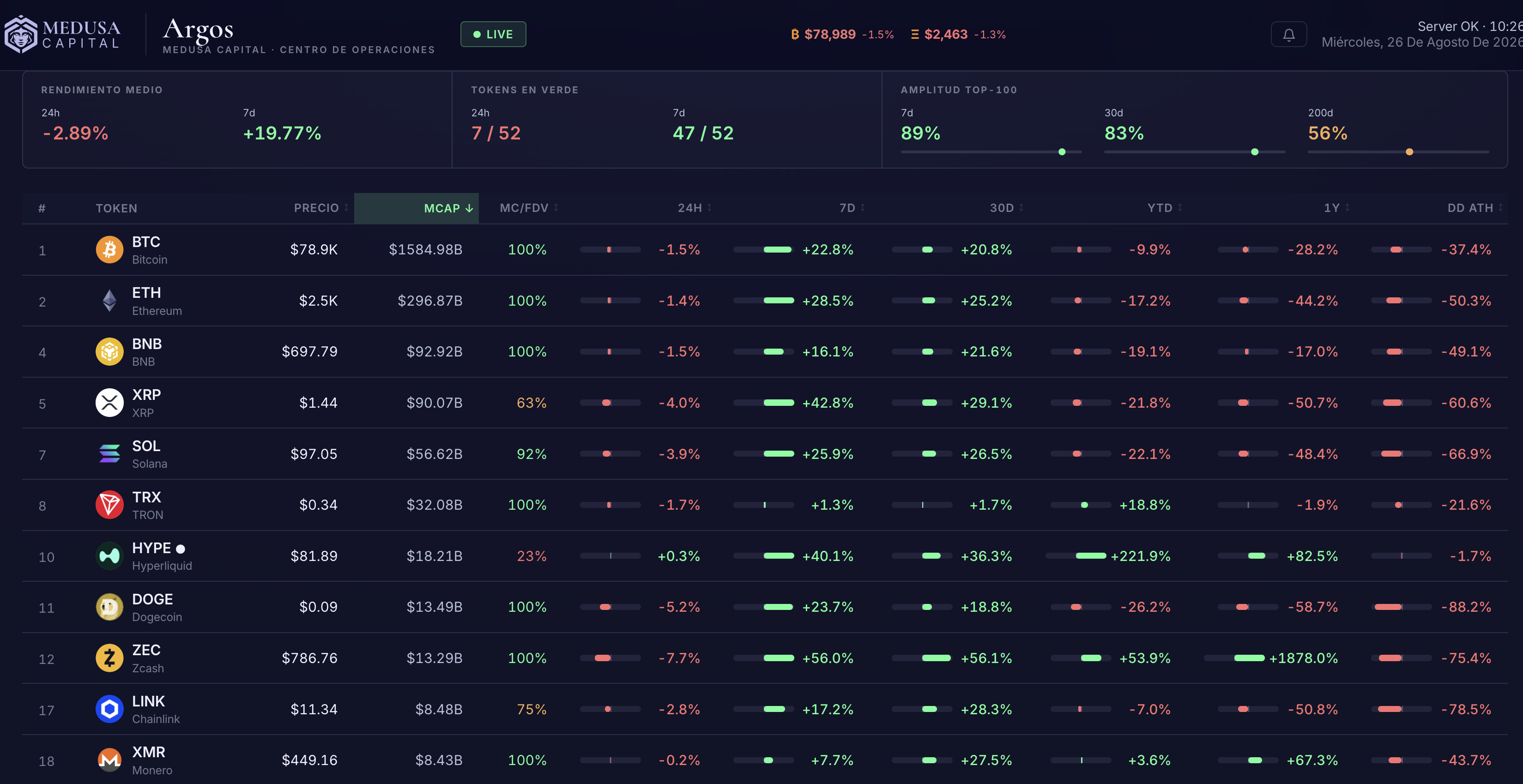The height and width of the screenshot is (784, 1523).
Task: Sort table by 1Y column
Action: pos(1336,208)
